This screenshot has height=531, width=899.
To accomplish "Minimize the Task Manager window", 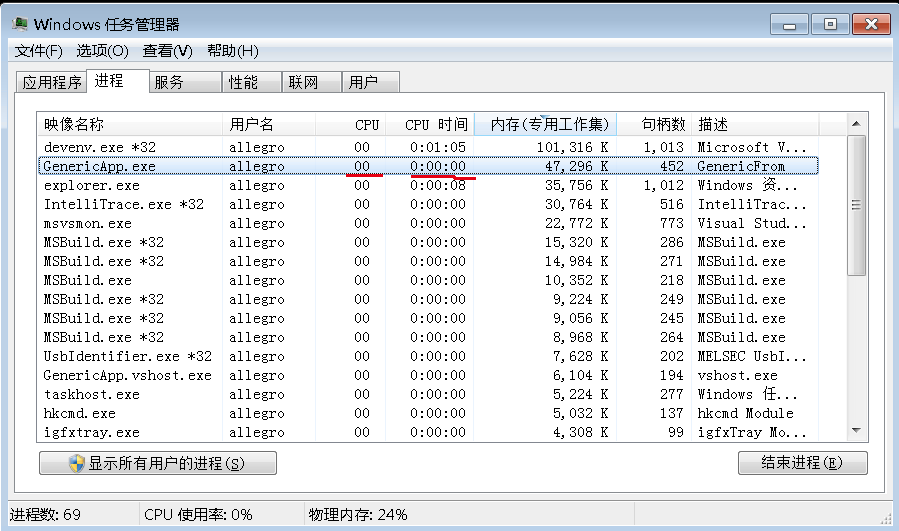I will click(x=789, y=24).
